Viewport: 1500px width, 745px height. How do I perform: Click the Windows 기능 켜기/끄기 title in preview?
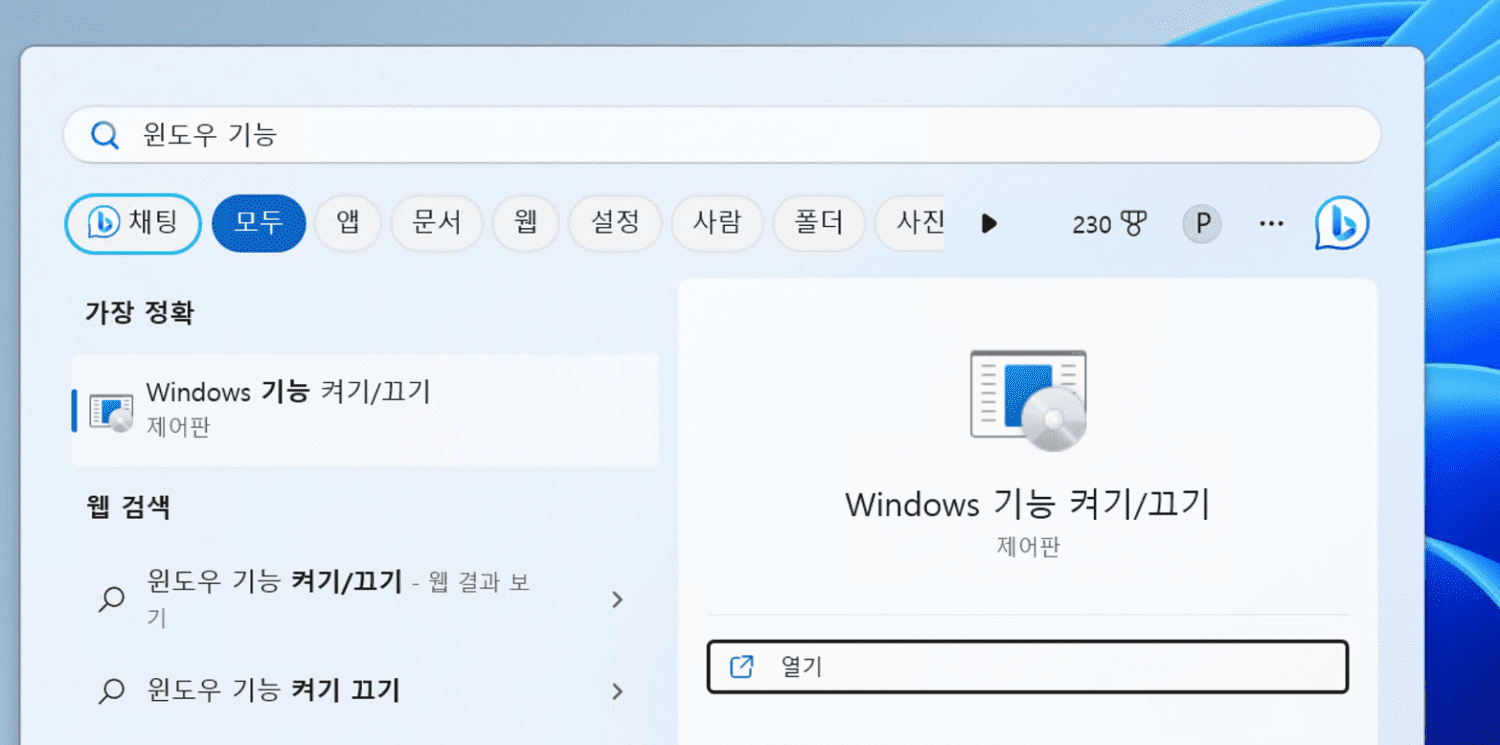pos(1028,504)
